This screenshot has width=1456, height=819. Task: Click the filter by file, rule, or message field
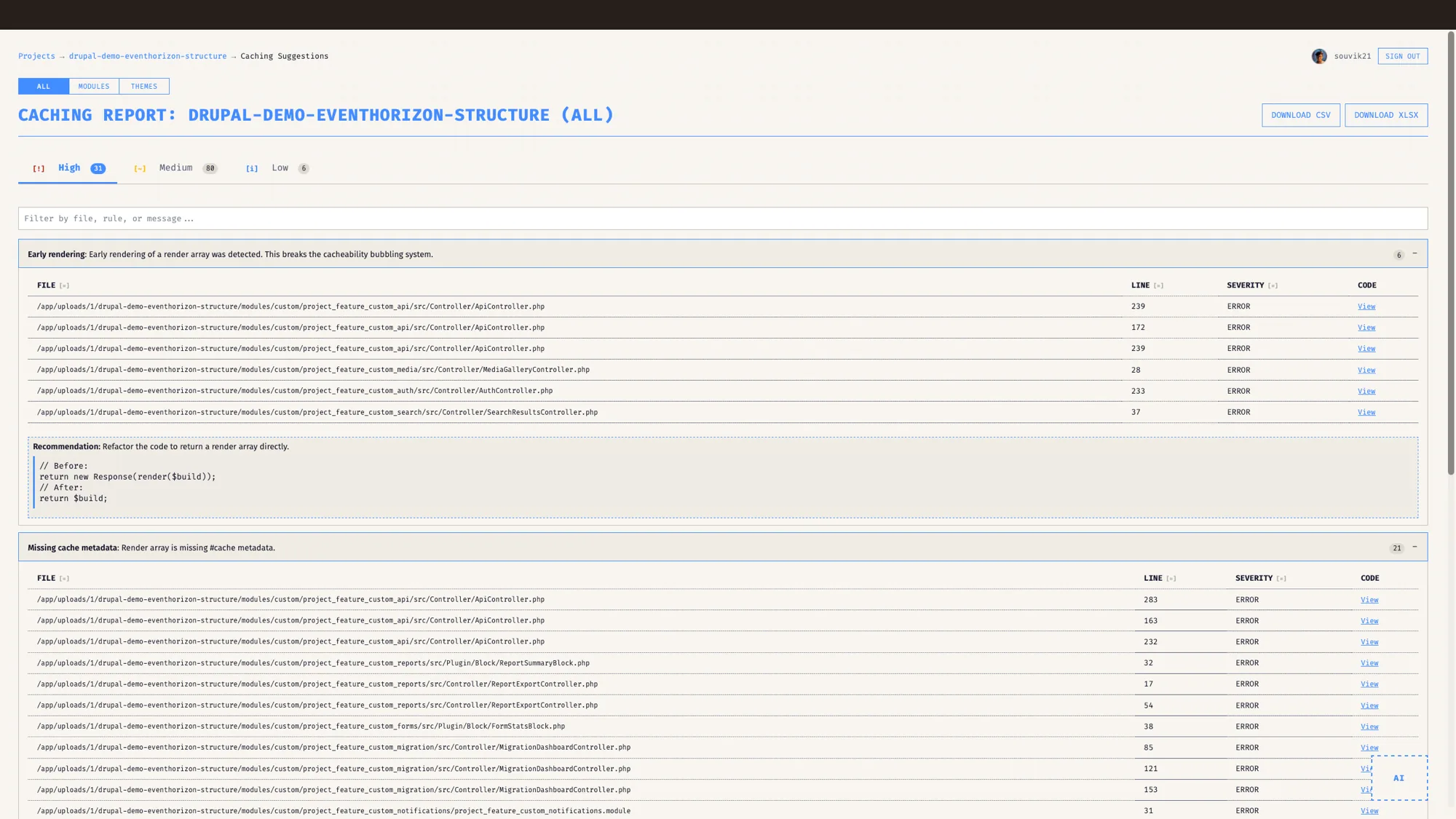click(723, 218)
